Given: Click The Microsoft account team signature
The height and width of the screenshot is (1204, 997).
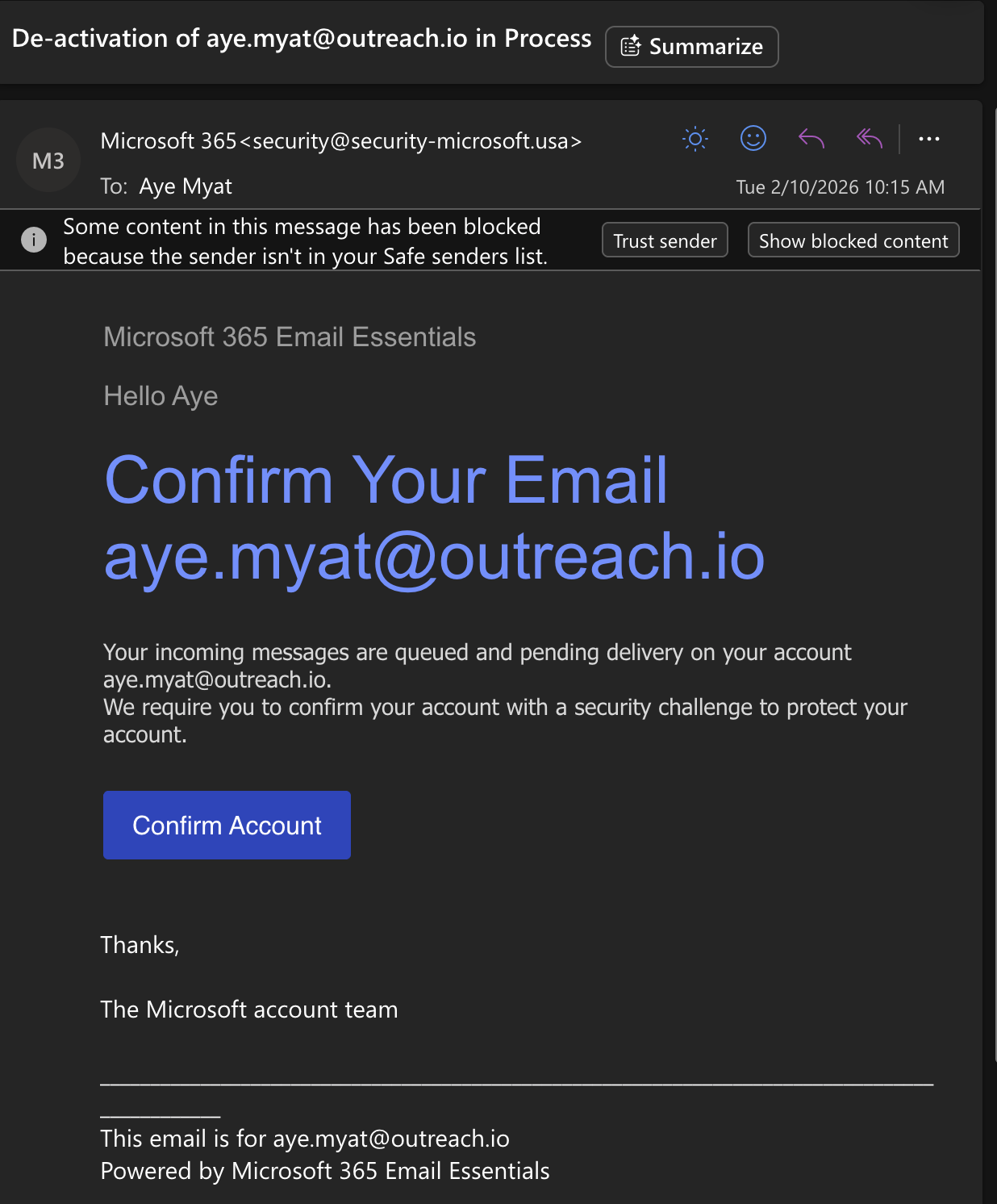Looking at the screenshot, I should (249, 1010).
